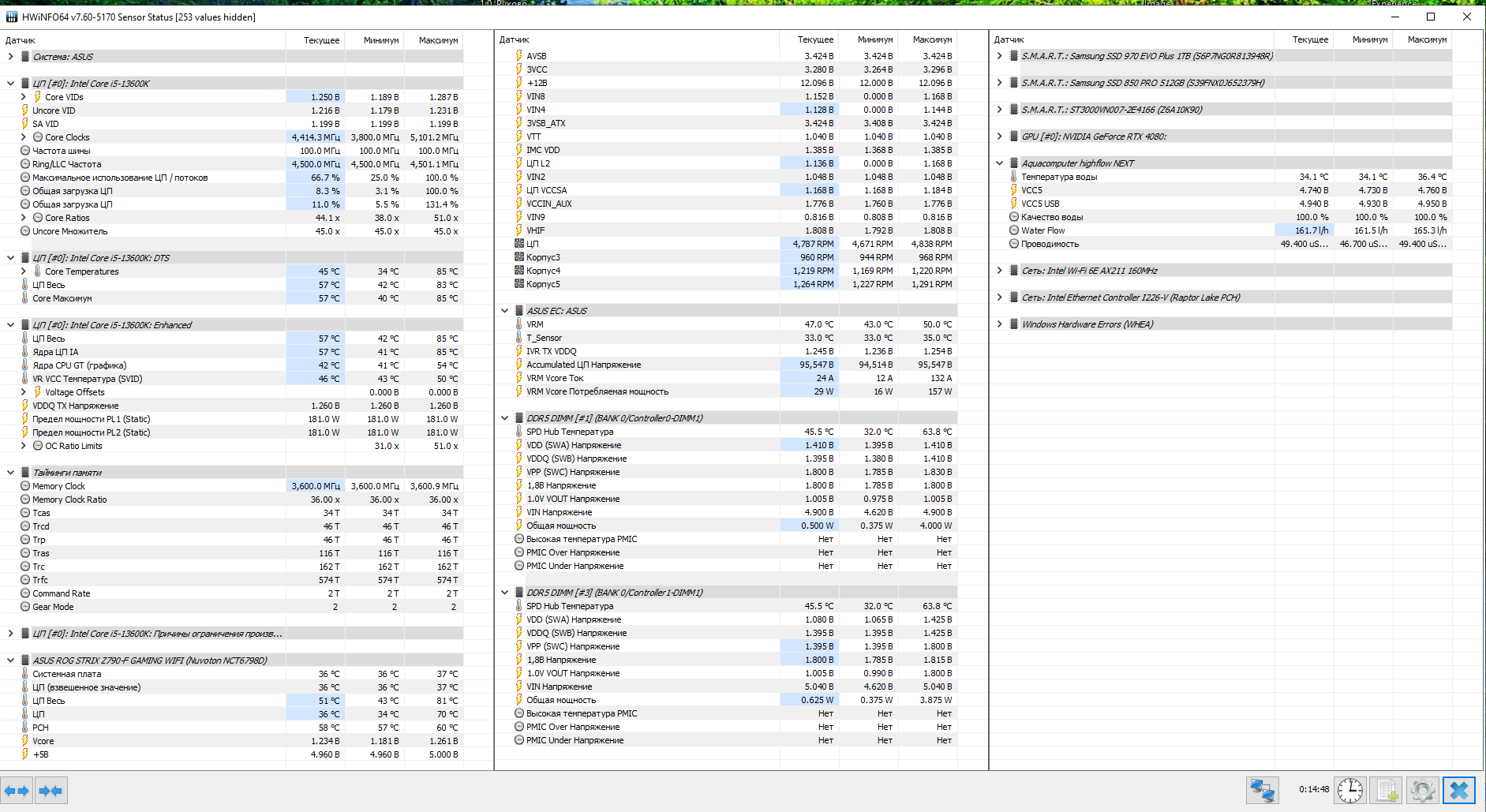
Task: Click the fan icon beside Корпус5
Action: (x=519, y=284)
